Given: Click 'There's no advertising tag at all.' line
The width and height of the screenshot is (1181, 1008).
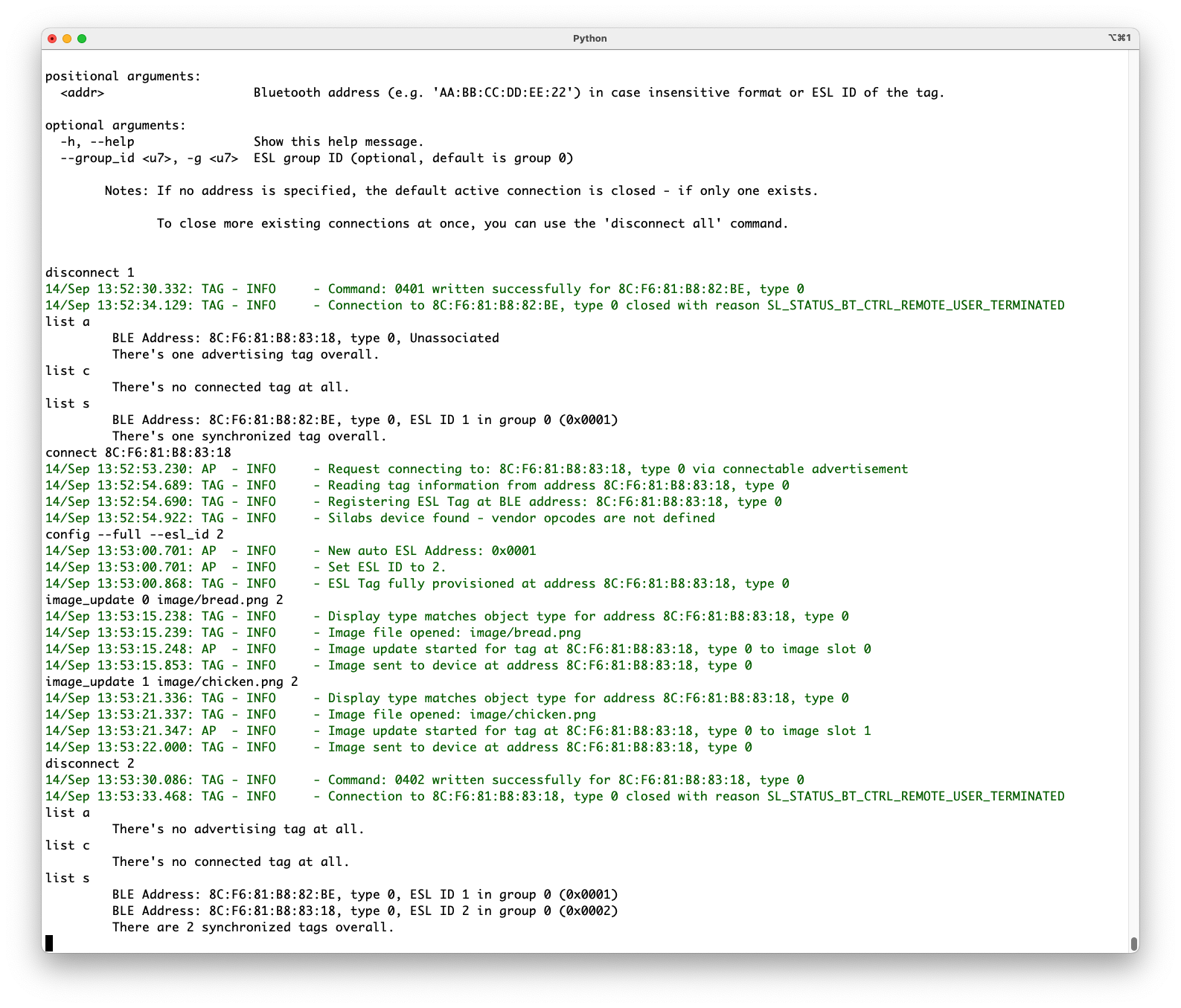Looking at the screenshot, I should (238, 829).
